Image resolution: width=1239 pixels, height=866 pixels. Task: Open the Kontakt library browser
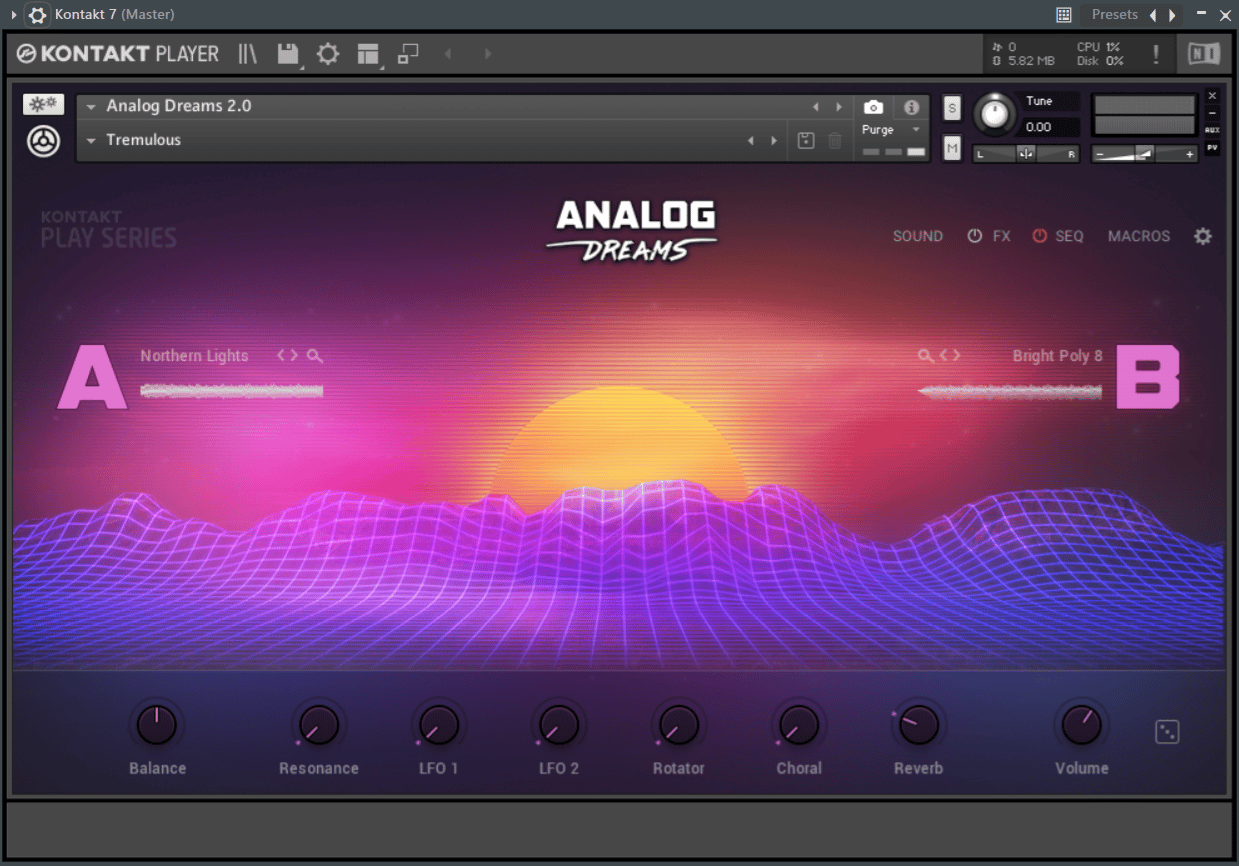tap(247, 54)
